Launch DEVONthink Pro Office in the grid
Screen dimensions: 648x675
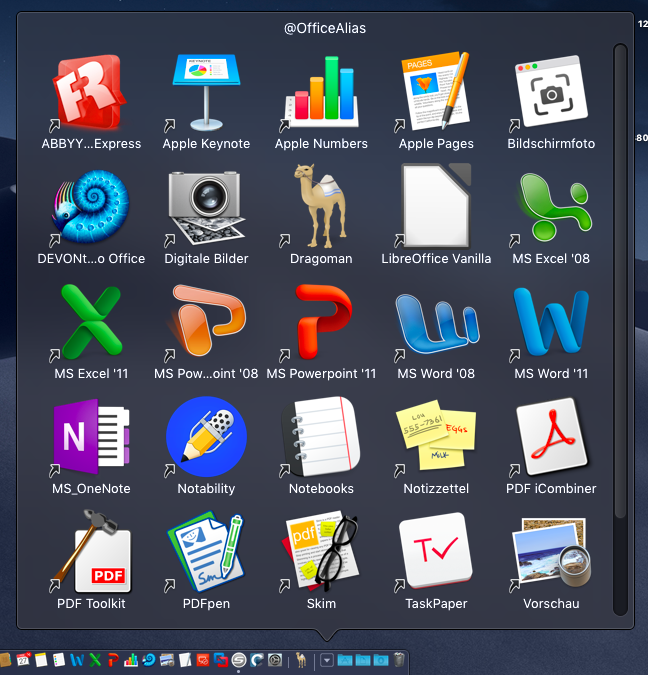point(91,207)
